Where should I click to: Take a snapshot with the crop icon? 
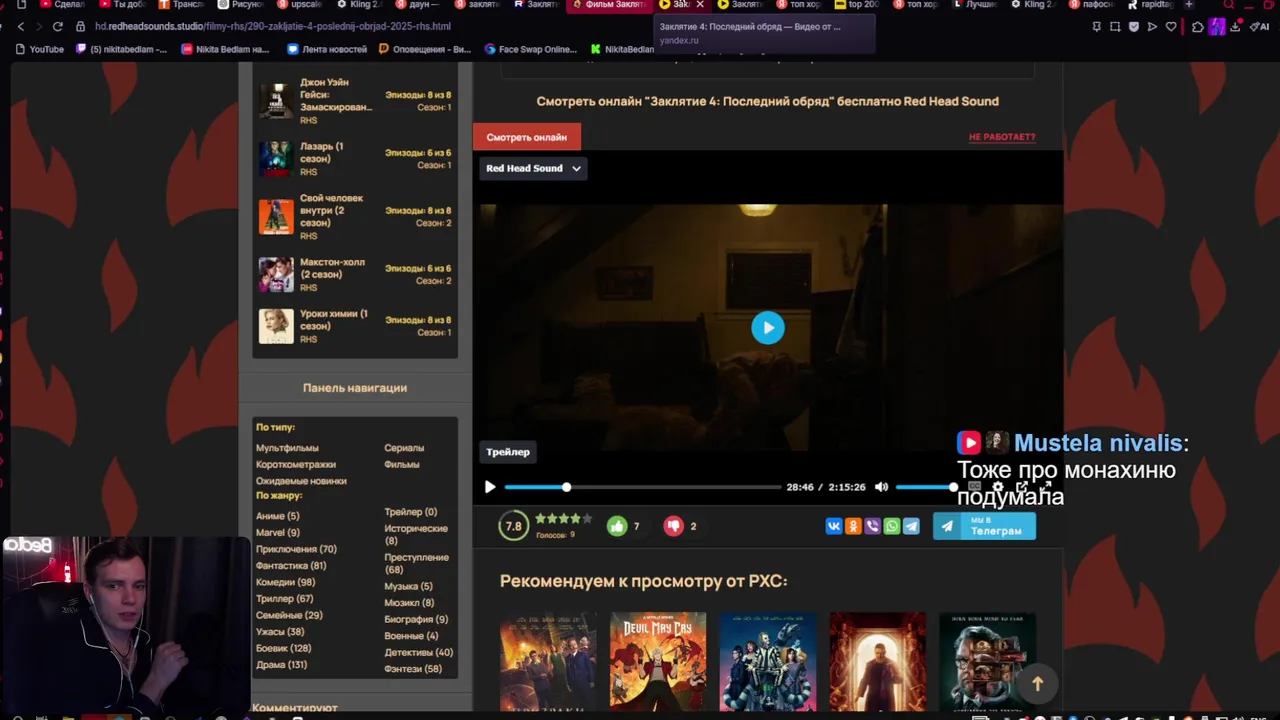pyautogui.click(x=1115, y=27)
